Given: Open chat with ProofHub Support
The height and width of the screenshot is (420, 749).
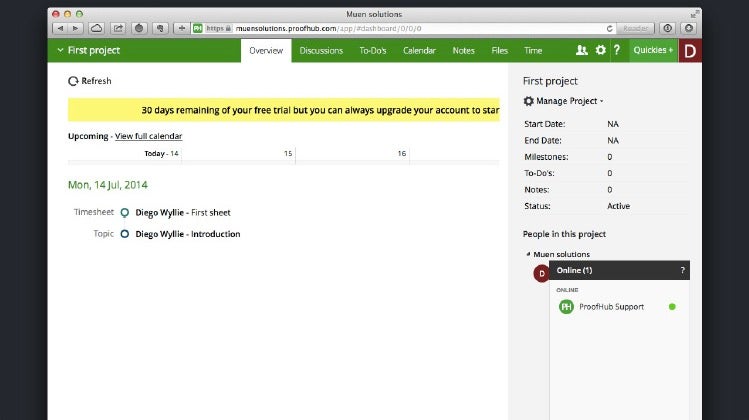Looking at the screenshot, I should (619, 307).
